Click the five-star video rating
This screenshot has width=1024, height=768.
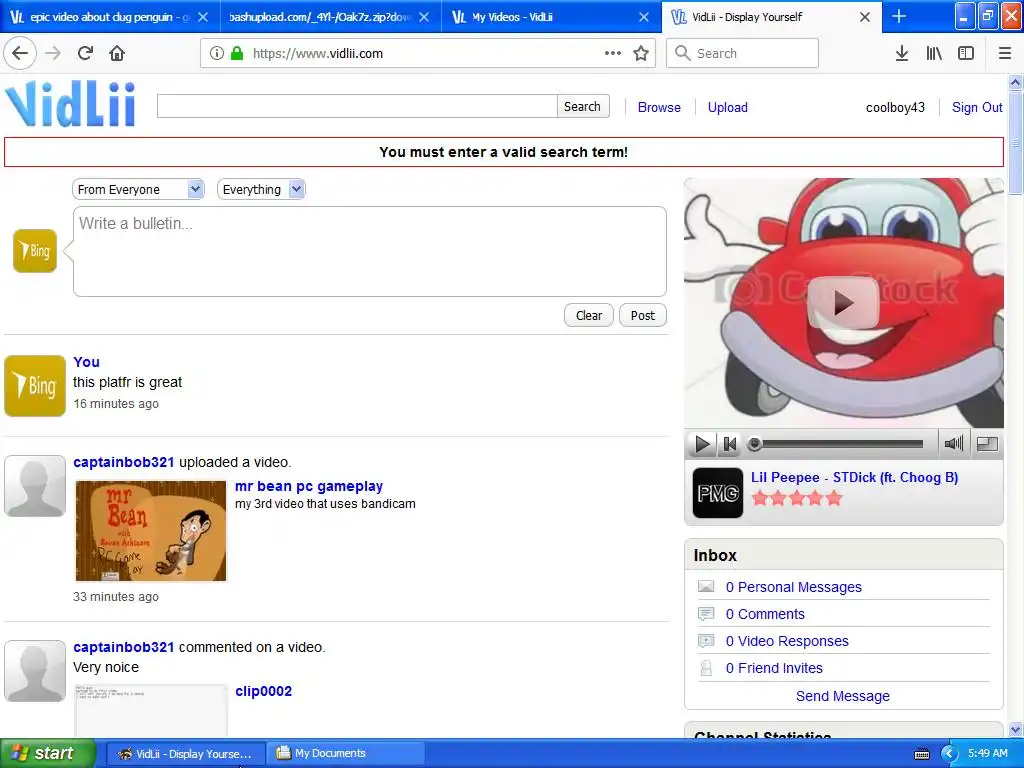pyautogui.click(x=797, y=499)
